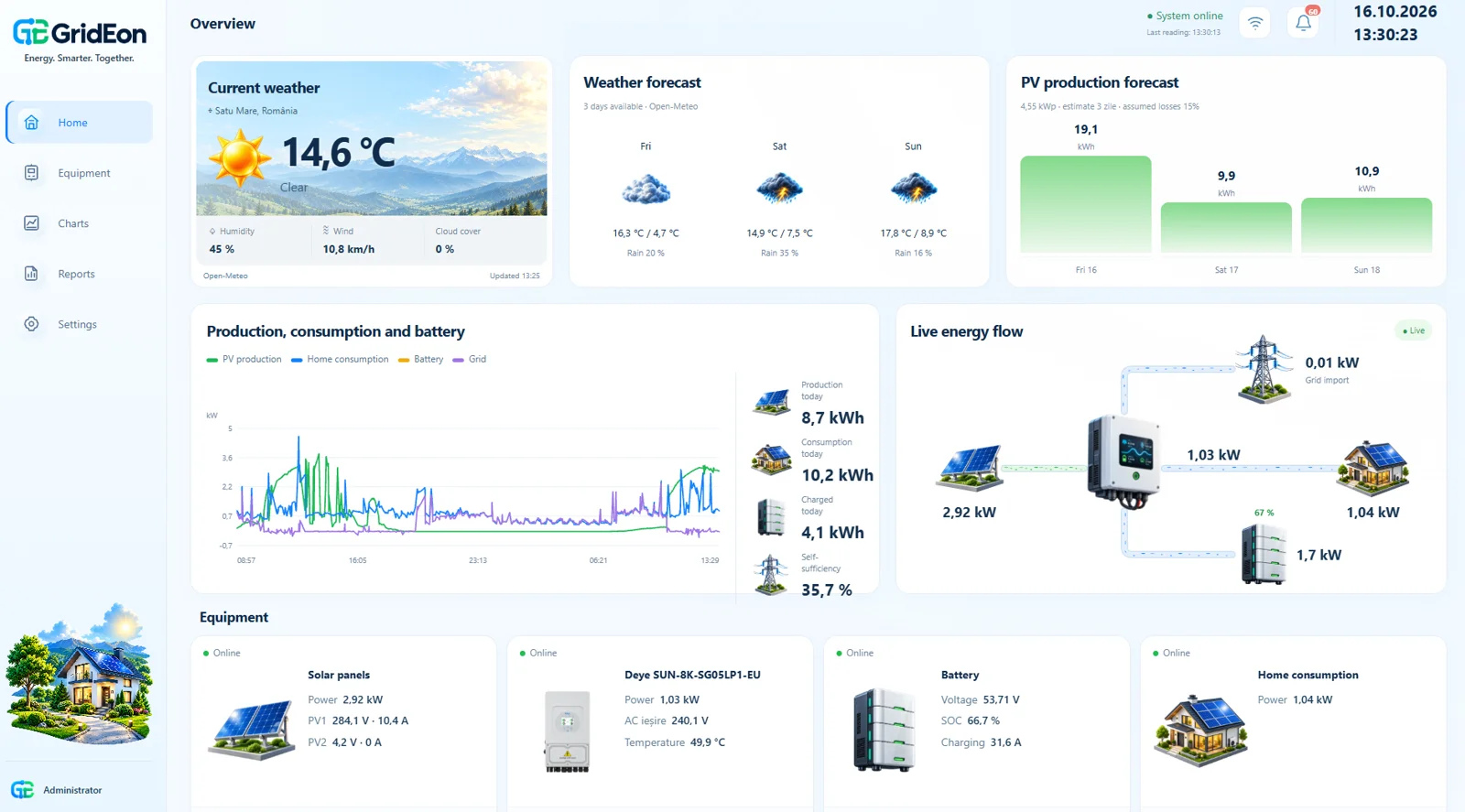Toggle the Battery series in chart legend
This screenshot has height=812, width=1465.
421,360
